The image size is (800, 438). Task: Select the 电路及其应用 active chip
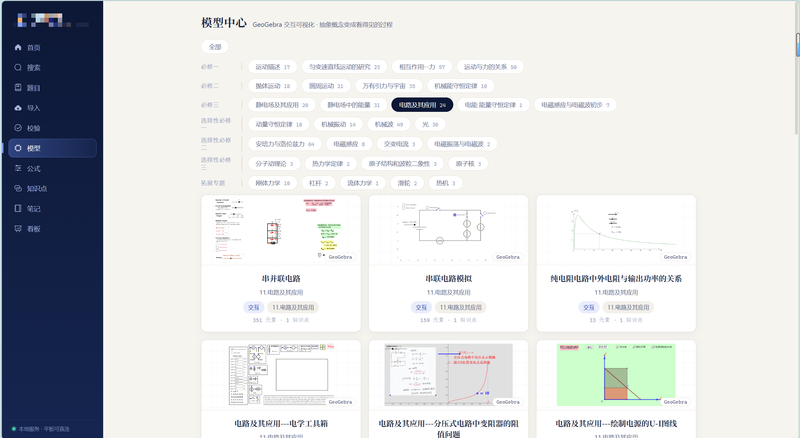(422, 105)
